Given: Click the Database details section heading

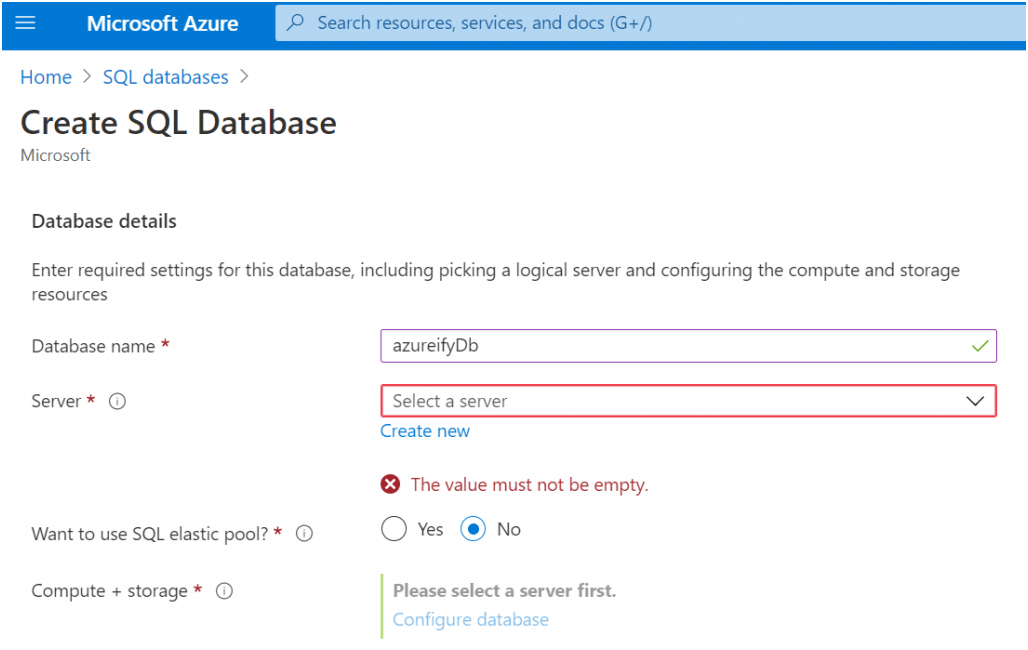Looking at the screenshot, I should click(x=104, y=221).
